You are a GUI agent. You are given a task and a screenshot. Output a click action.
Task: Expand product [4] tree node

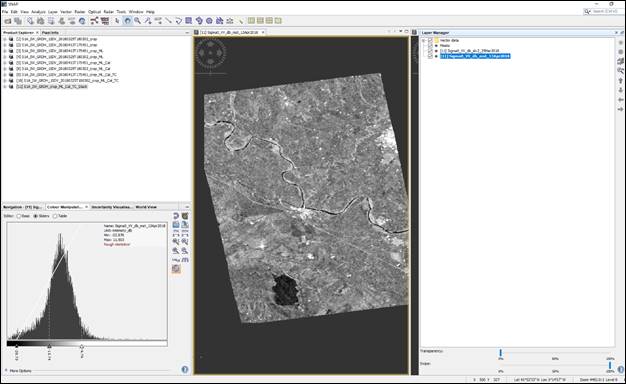tap(5, 57)
